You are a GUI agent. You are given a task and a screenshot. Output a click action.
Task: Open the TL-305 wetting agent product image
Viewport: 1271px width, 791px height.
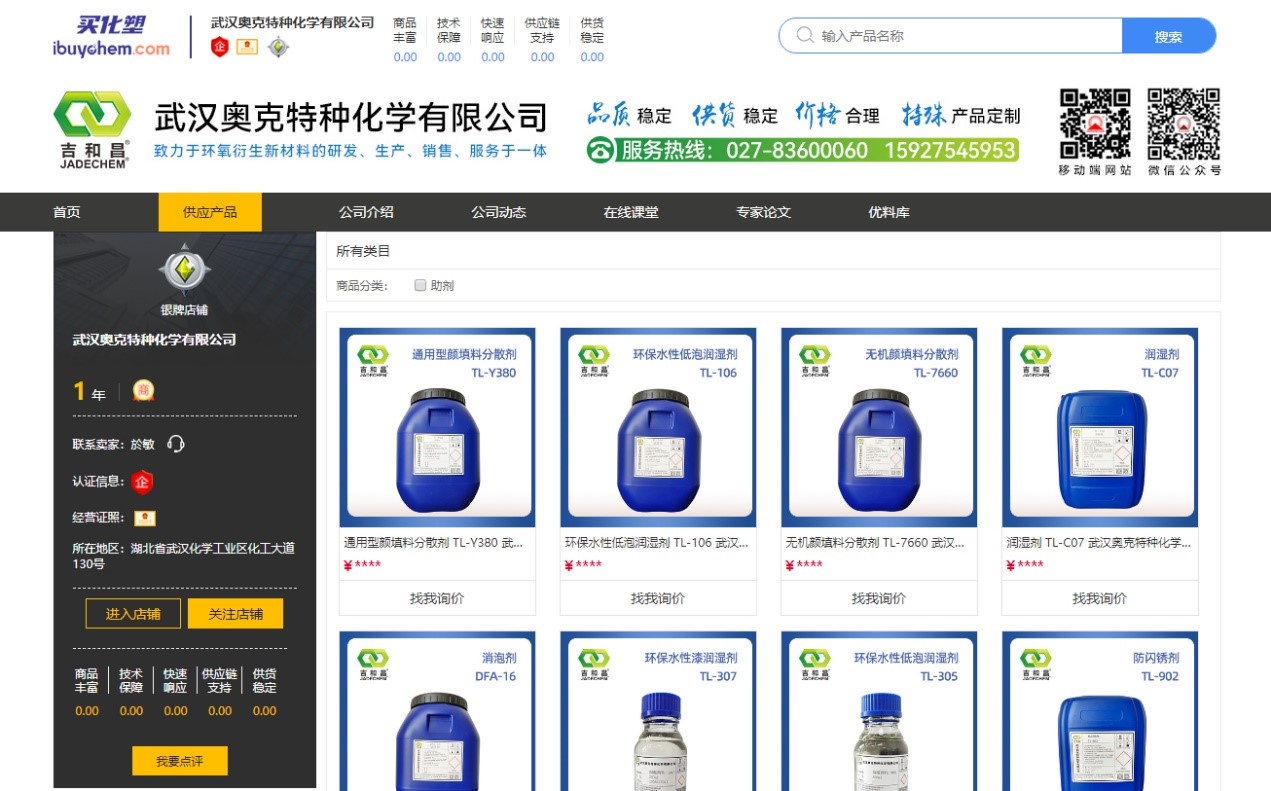pos(879,710)
